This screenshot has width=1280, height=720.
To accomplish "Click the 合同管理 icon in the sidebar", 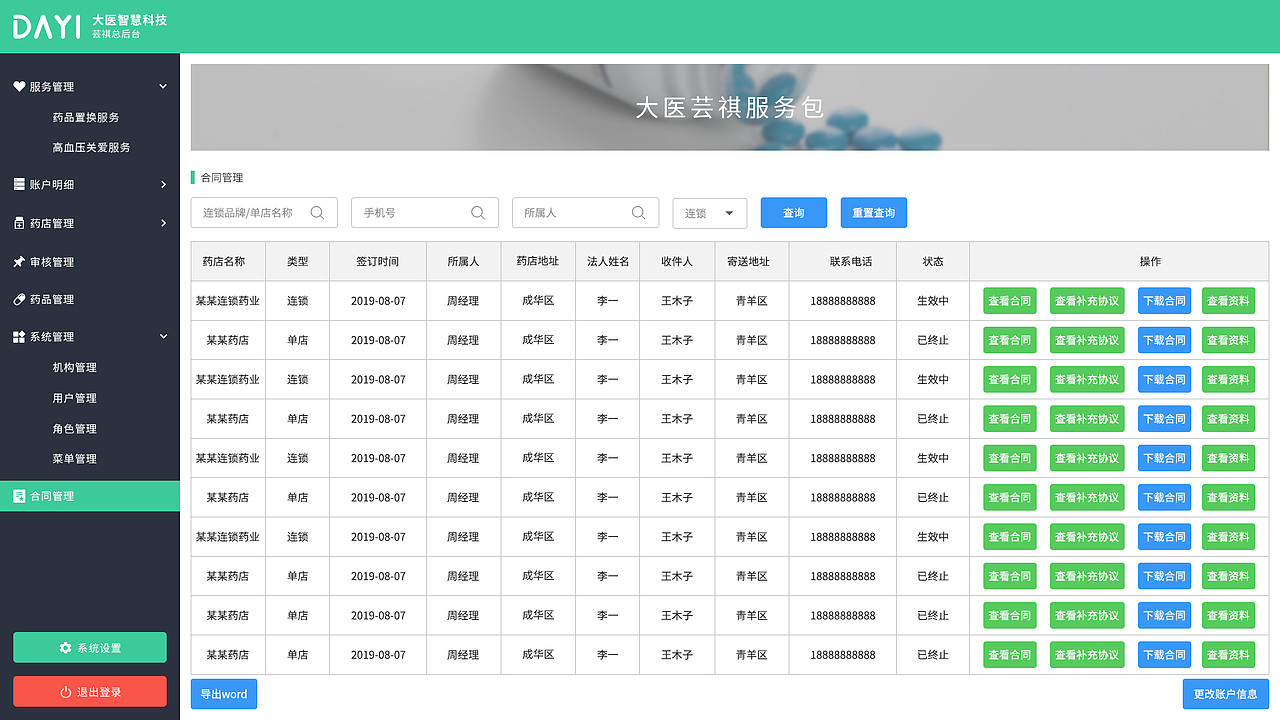I will [x=19, y=496].
